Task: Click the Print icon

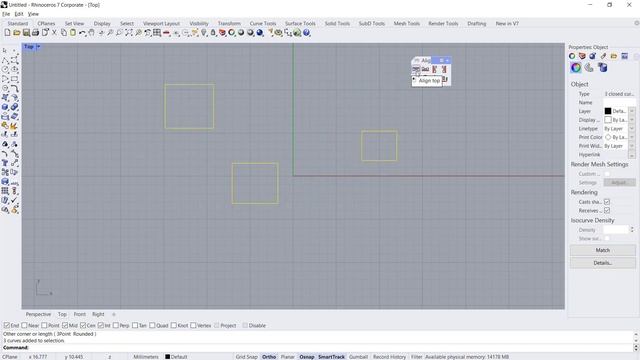Action: coord(36,33)
